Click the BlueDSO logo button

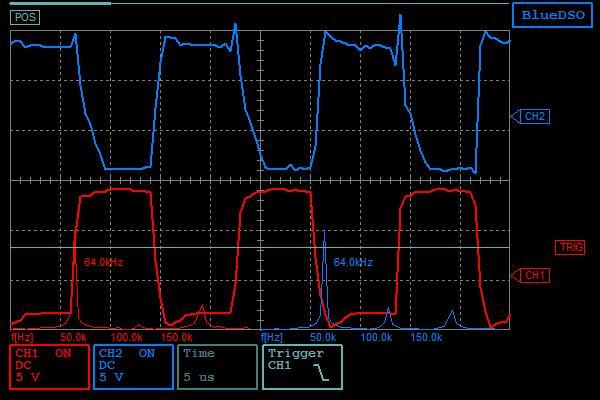coord(552,15)
